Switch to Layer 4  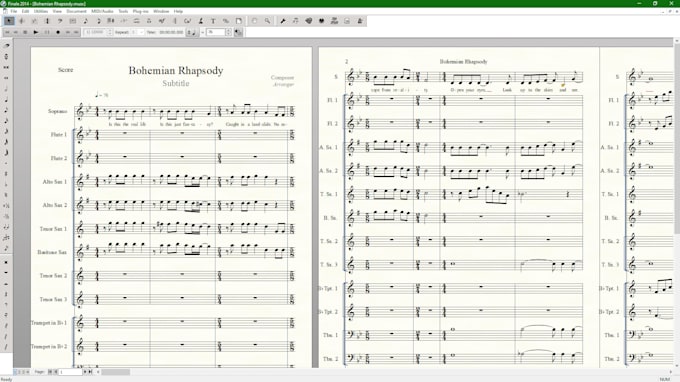[x=28, y=372]
